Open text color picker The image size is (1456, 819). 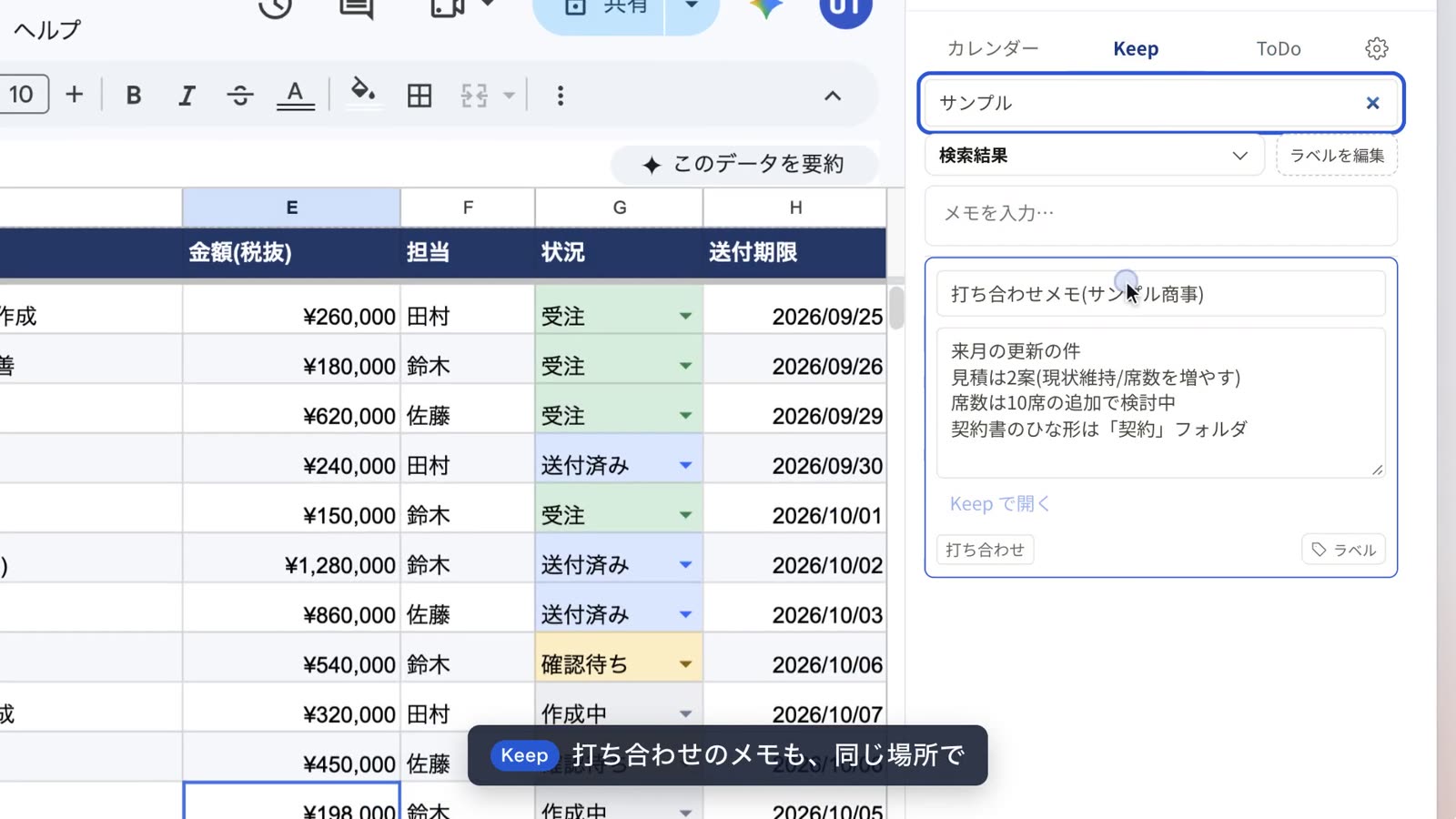tap(295, 96)
